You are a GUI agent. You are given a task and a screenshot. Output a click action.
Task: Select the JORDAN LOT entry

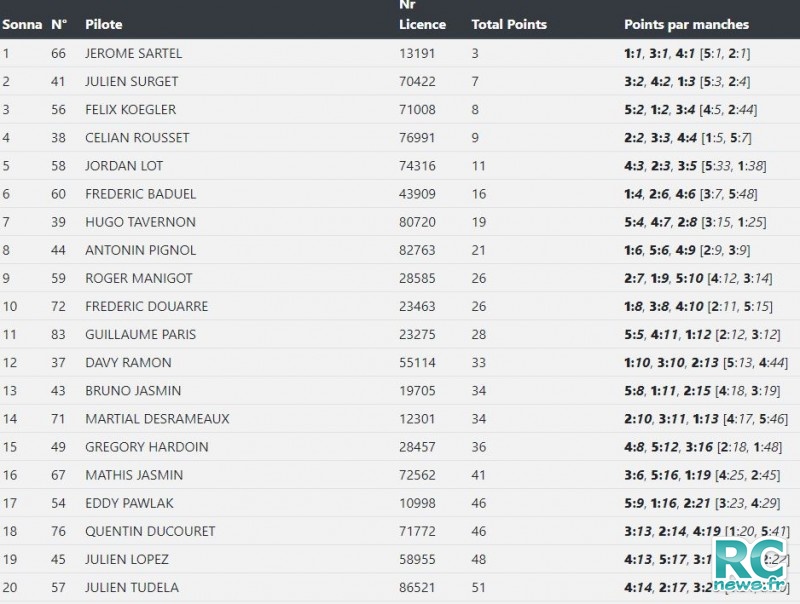[x=124, y=166]
